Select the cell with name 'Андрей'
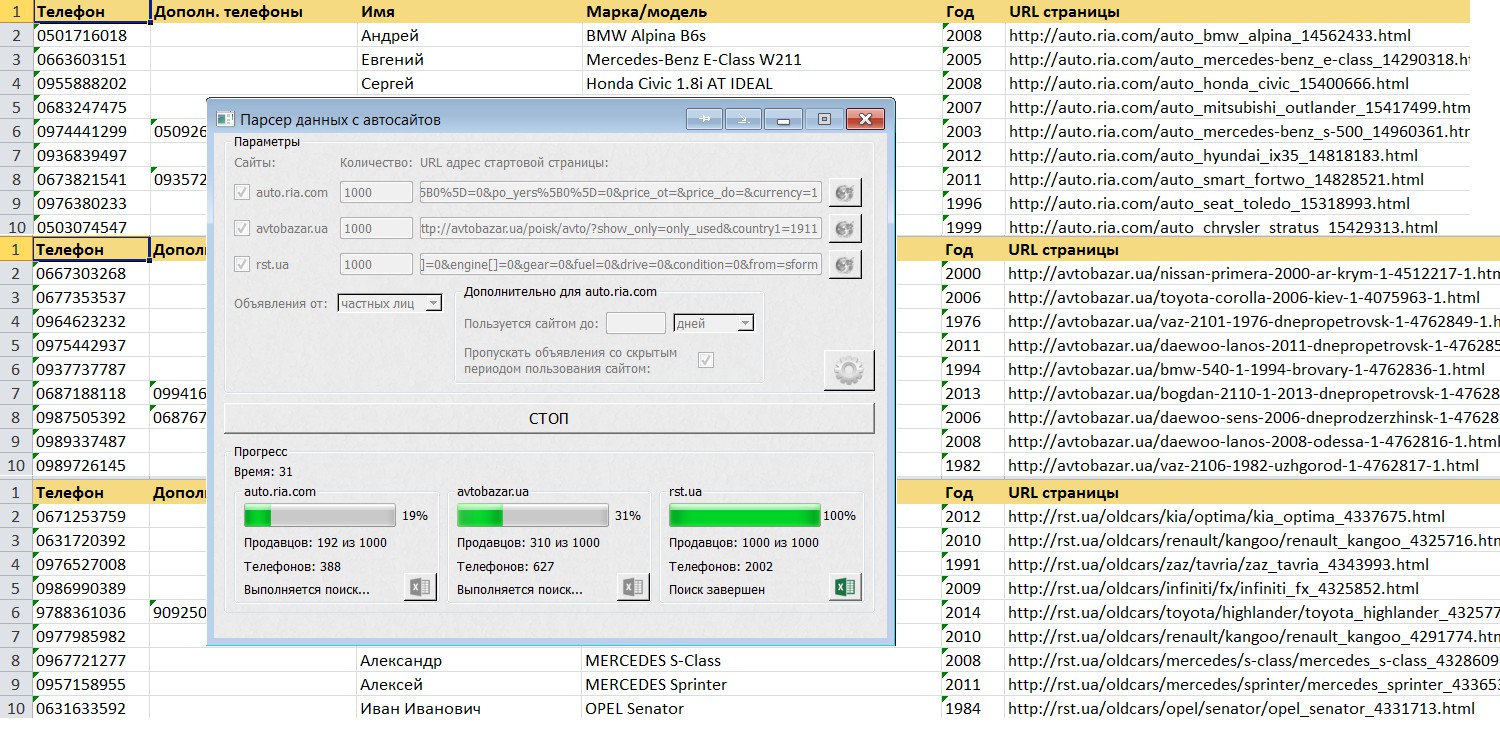 click(469, 35)
